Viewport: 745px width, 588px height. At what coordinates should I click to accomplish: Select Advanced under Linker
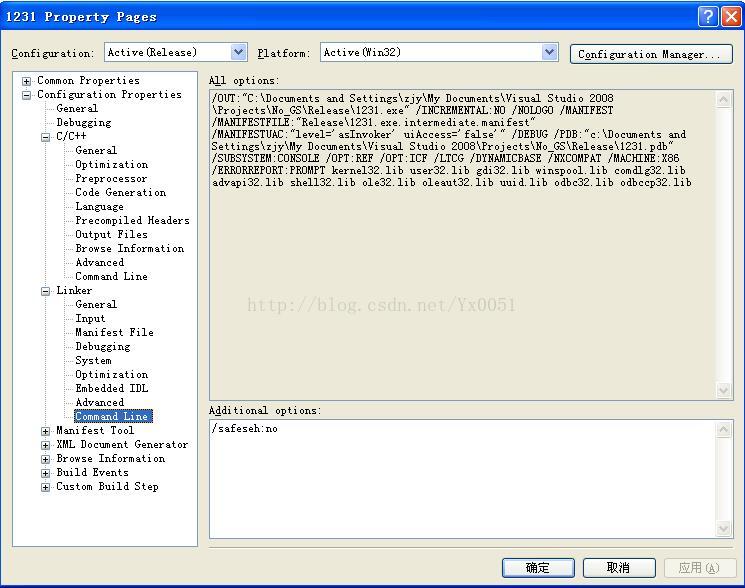pyautogui.click(x=99, y=402)
